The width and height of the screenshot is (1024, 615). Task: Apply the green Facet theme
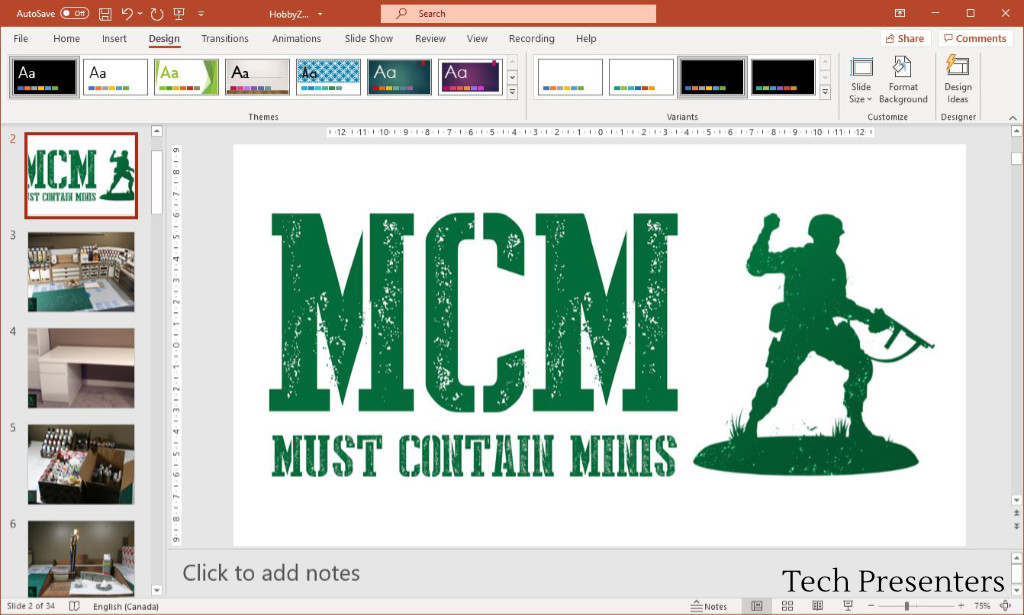187,77
